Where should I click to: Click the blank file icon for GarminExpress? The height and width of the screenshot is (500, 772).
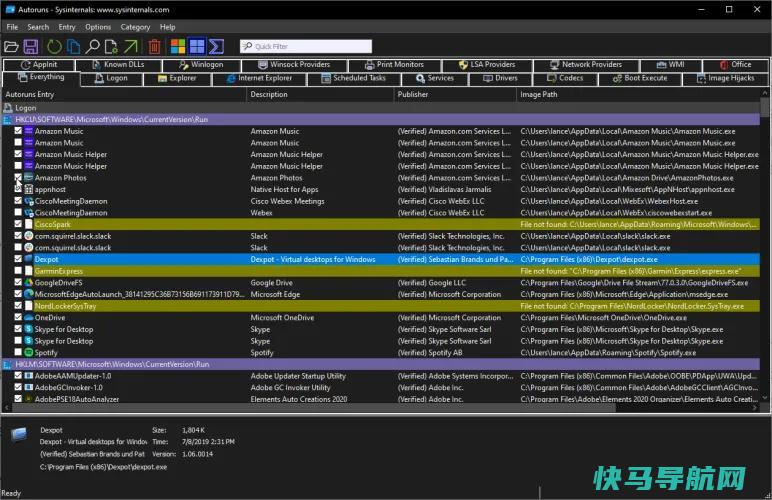tap(29, 271)
